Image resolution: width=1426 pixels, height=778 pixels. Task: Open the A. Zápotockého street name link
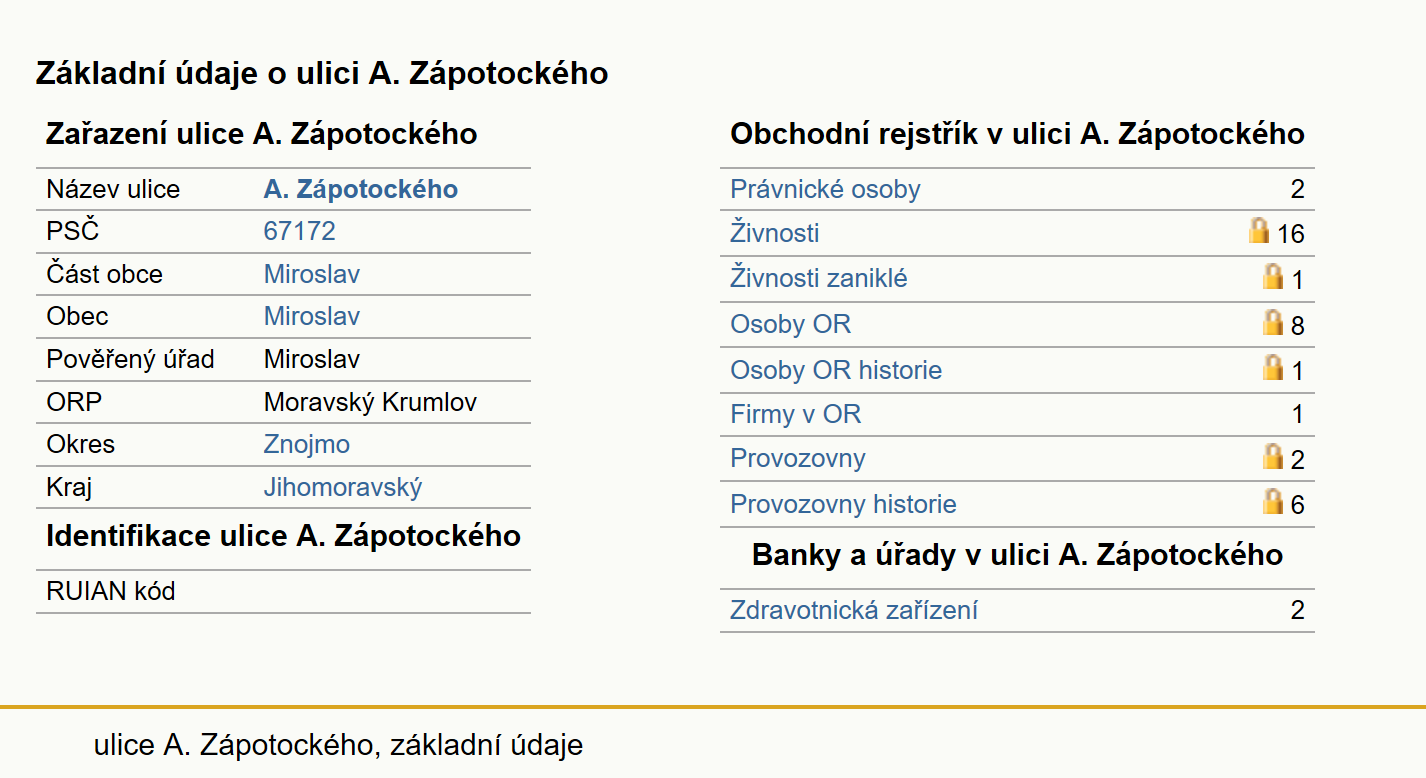[x=361, y=189]
